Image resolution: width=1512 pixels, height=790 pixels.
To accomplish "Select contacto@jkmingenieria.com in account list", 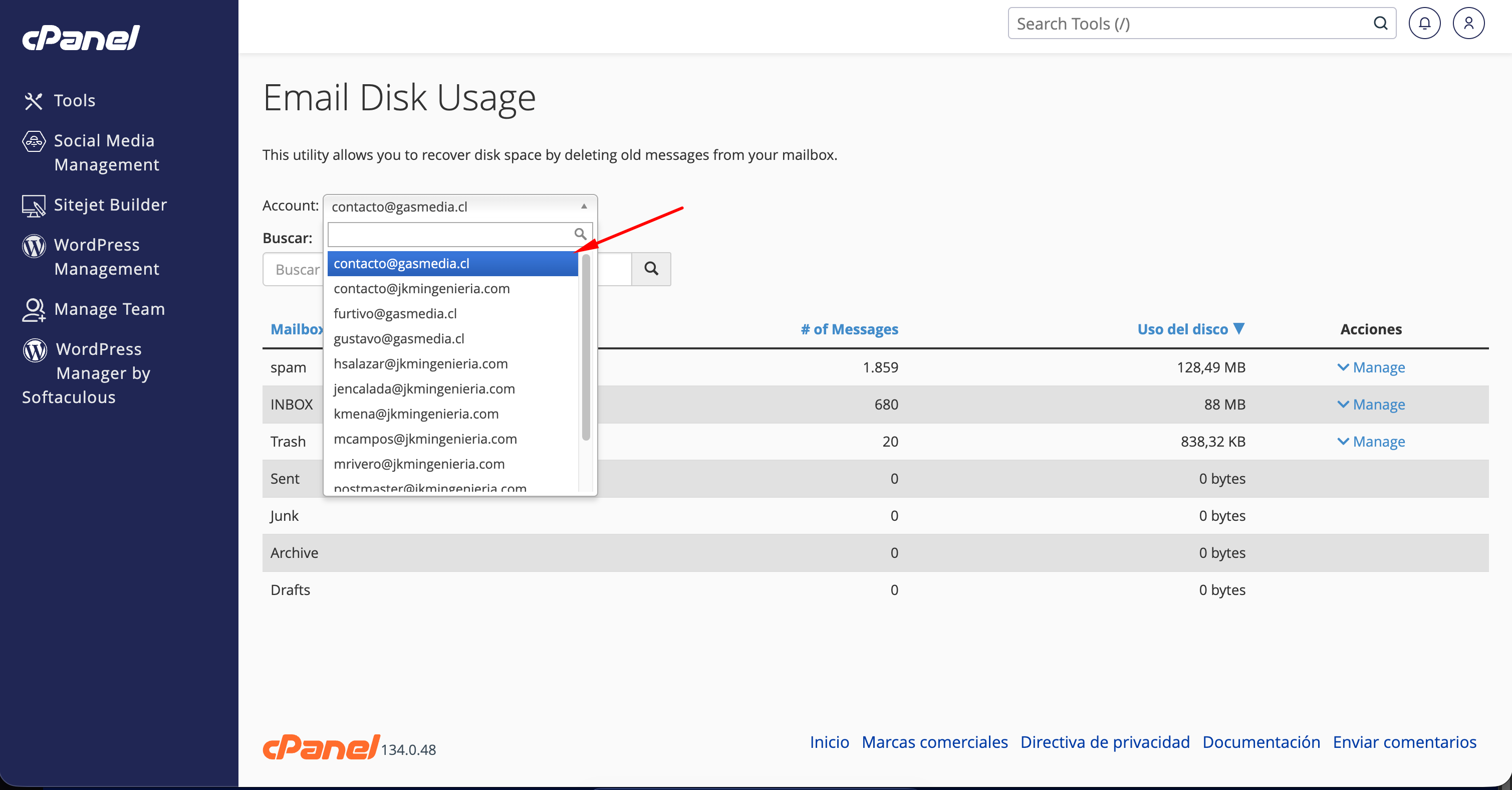I will tap(452, 289).
